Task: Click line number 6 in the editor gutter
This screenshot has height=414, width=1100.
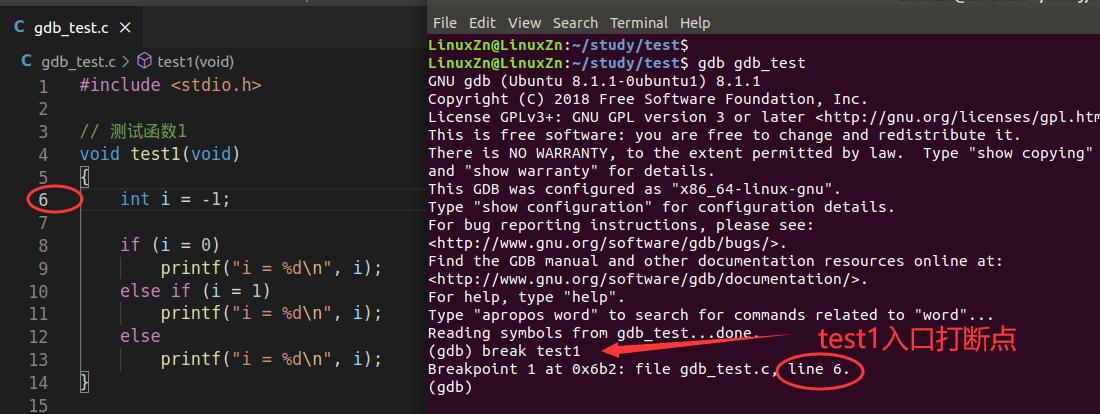Action: point(43,199)
